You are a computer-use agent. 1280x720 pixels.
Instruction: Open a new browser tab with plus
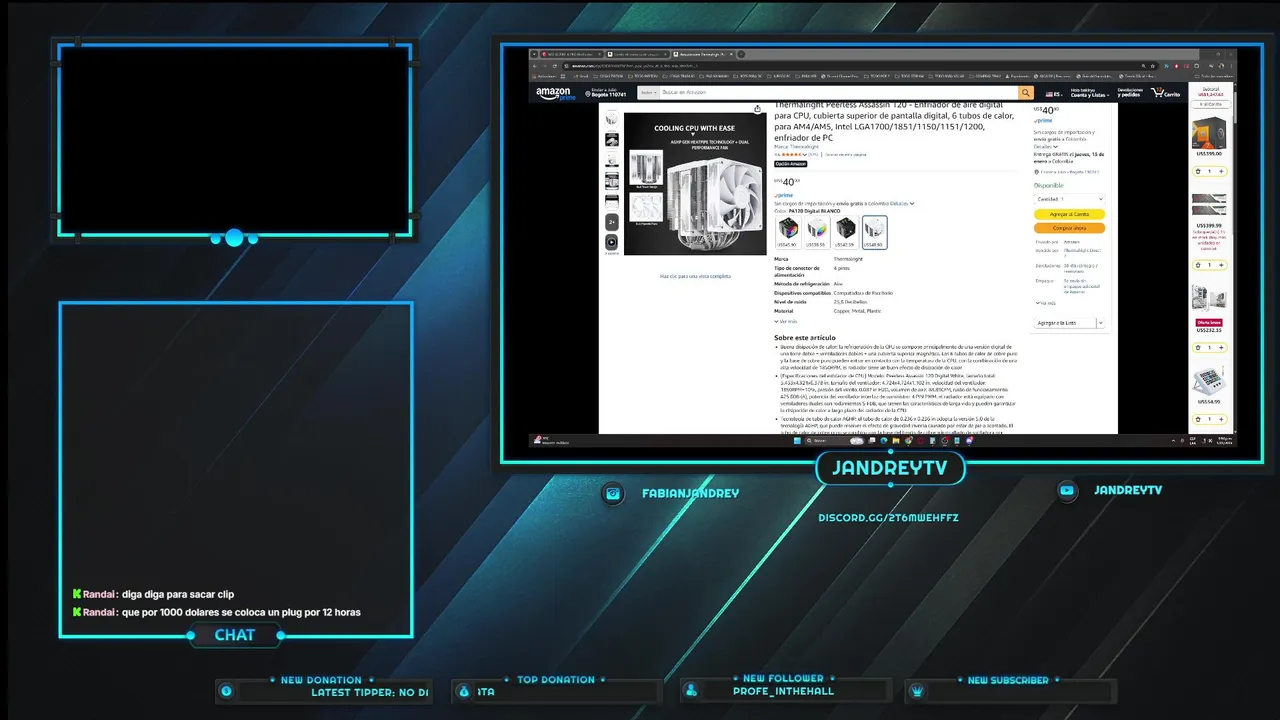tap(740, 54)
